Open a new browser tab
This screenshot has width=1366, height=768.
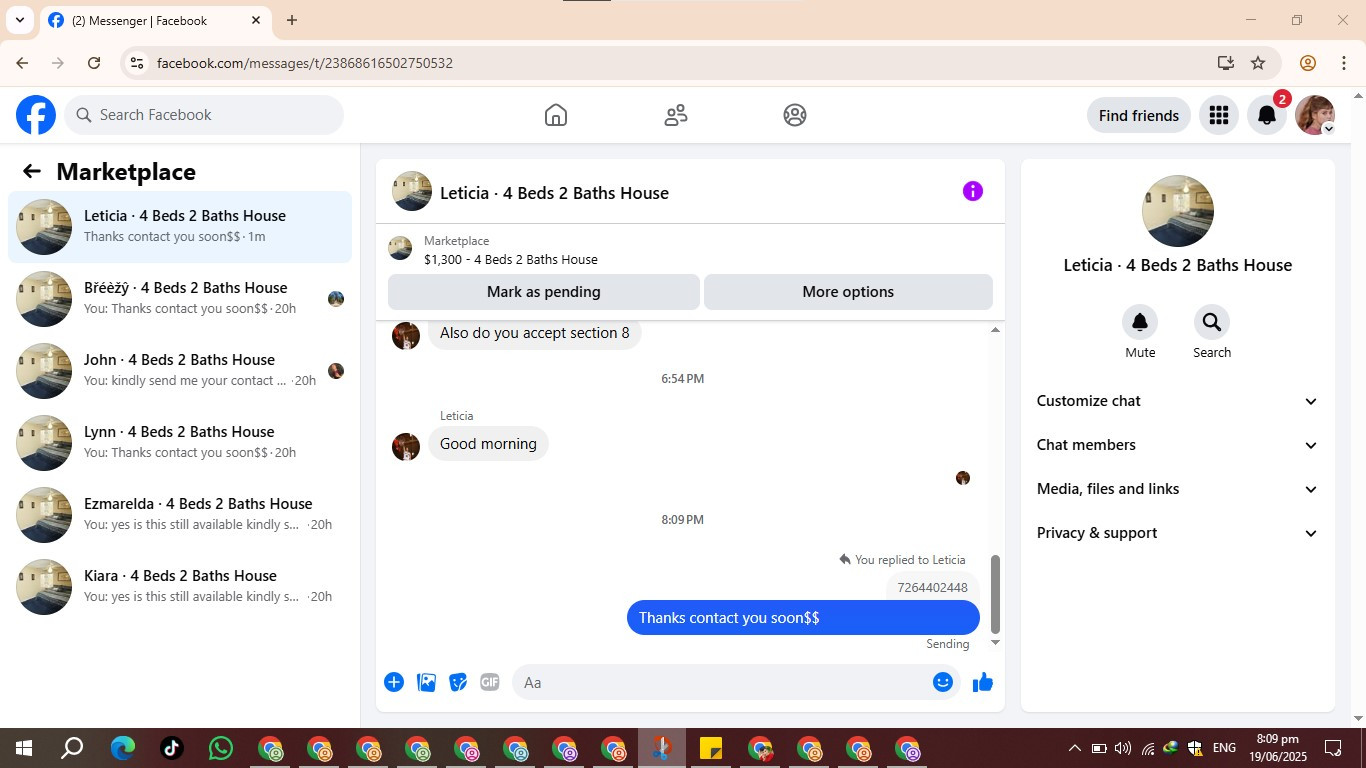292,20
